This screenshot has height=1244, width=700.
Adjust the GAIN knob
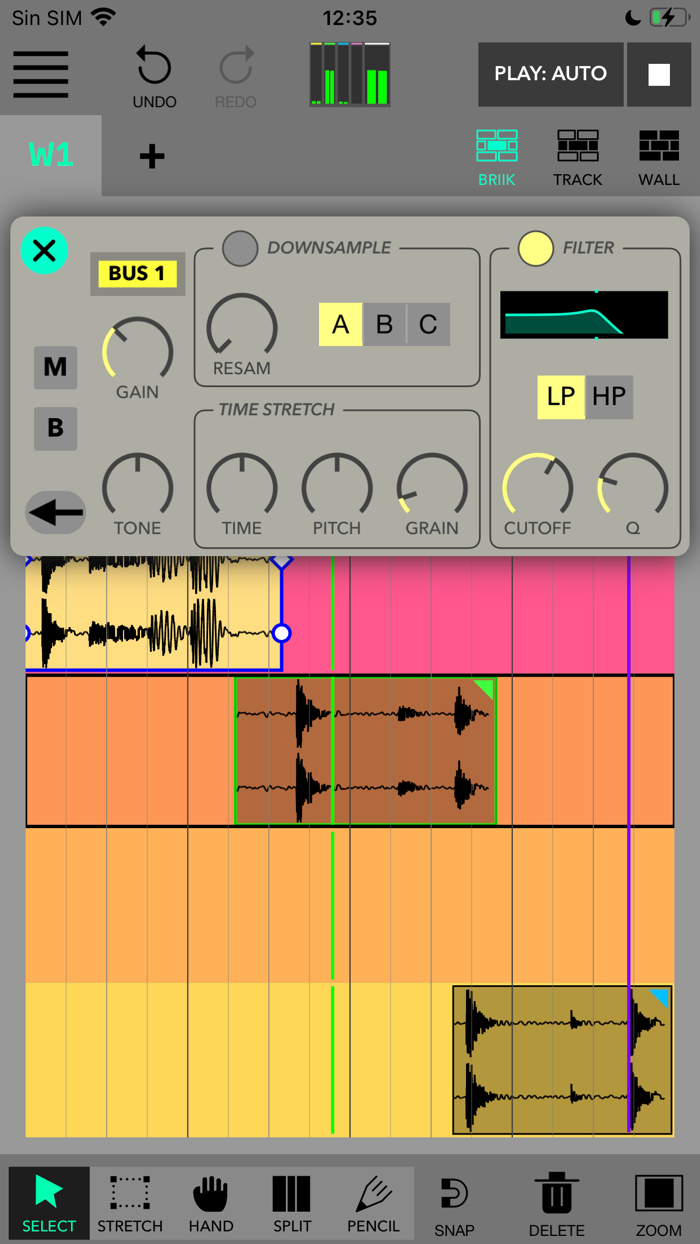point(138,352)
